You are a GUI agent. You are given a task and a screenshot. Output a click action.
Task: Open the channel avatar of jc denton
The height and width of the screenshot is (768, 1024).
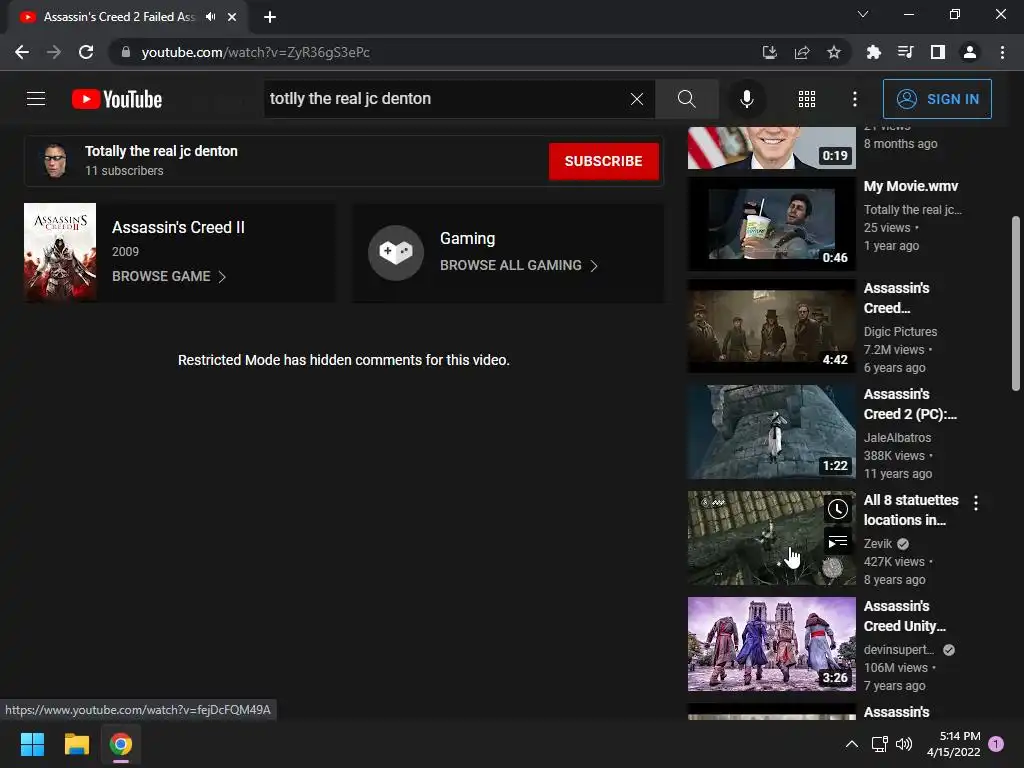[x=55, y=161]
